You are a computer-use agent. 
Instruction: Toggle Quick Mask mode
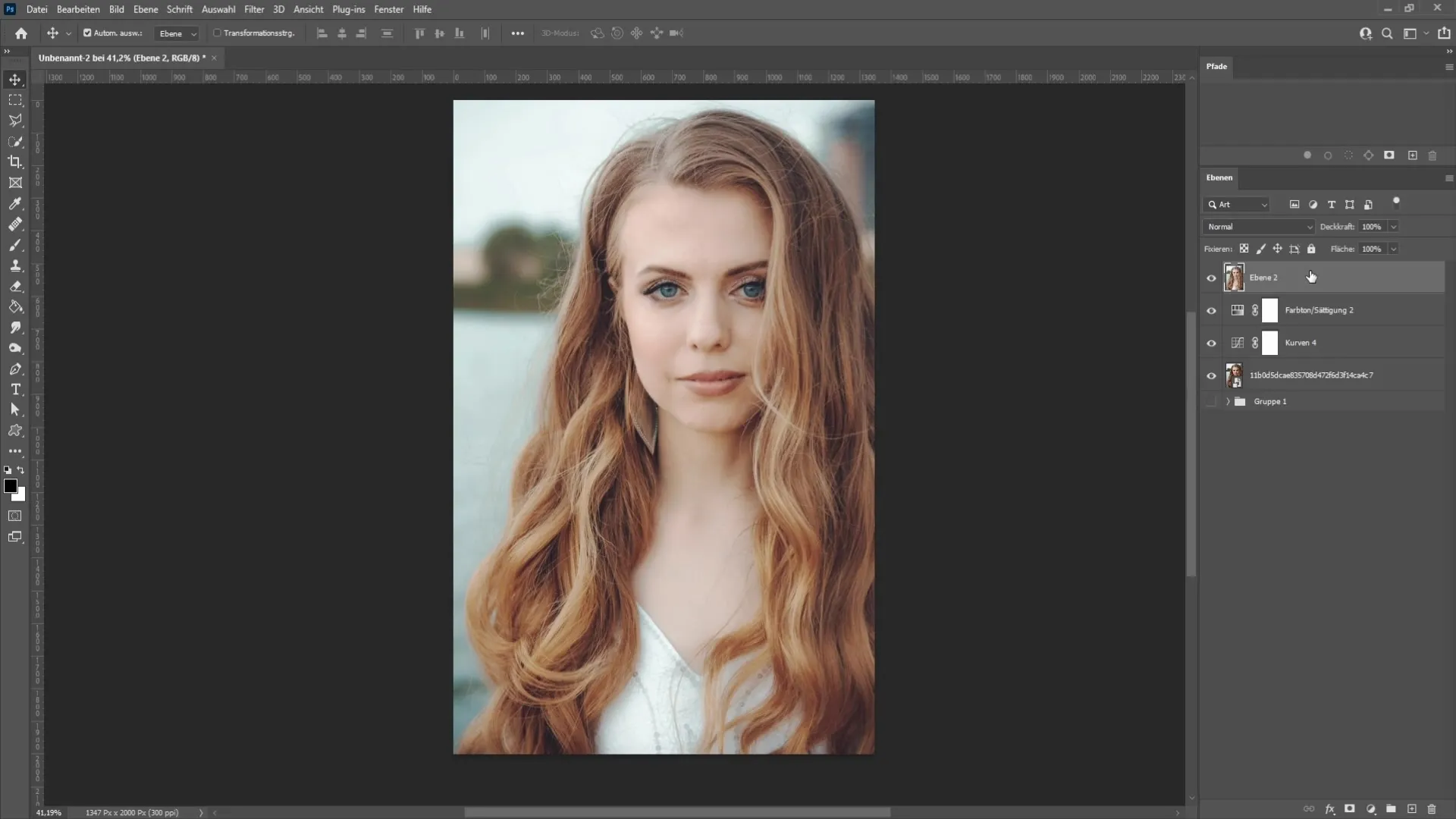[x=15, y=516]
